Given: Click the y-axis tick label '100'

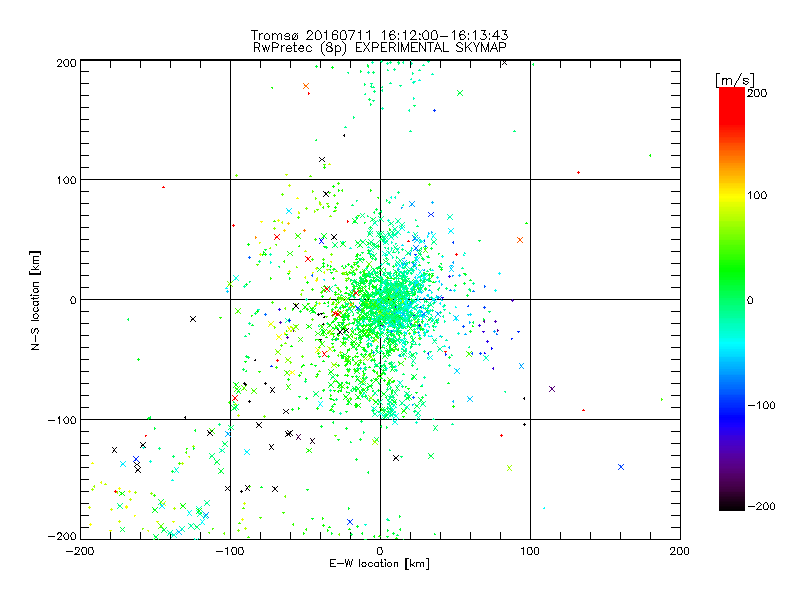Looking at the screenshot, I should pos(66,180).
